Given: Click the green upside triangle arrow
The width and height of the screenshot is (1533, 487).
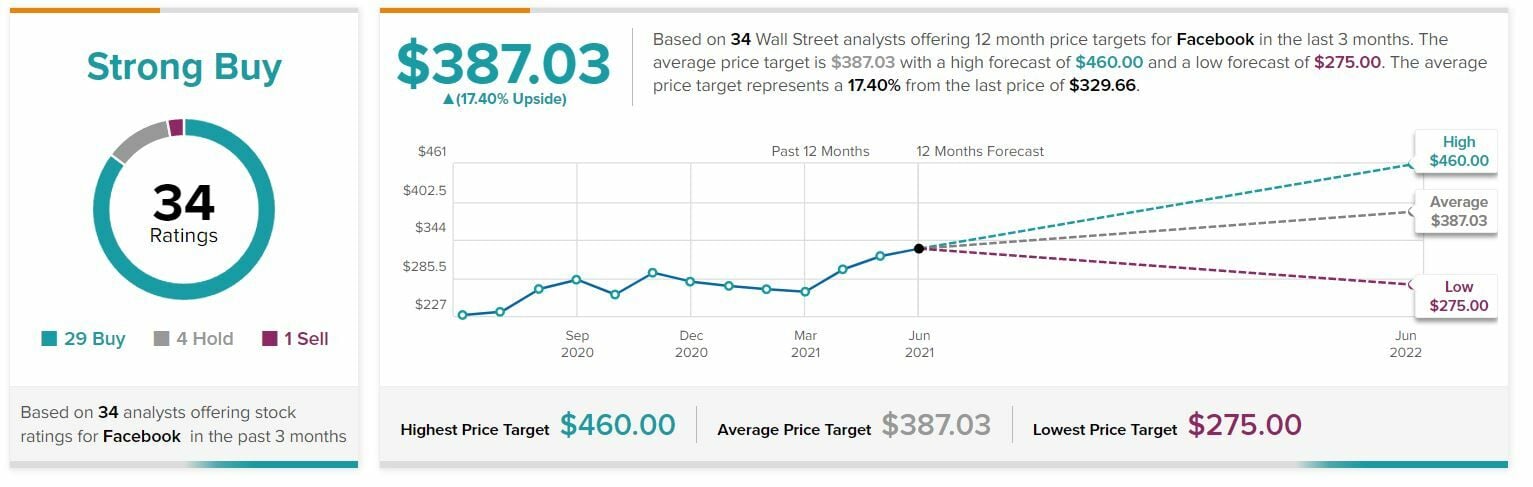Looking at the screenshot, I should click(447, 100).
